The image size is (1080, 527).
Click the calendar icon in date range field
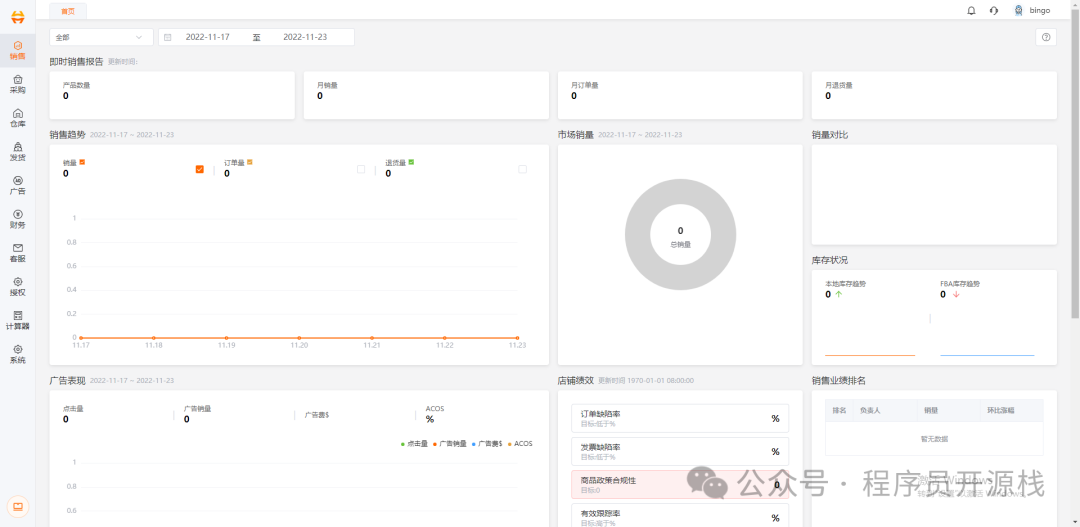(167, 37)
